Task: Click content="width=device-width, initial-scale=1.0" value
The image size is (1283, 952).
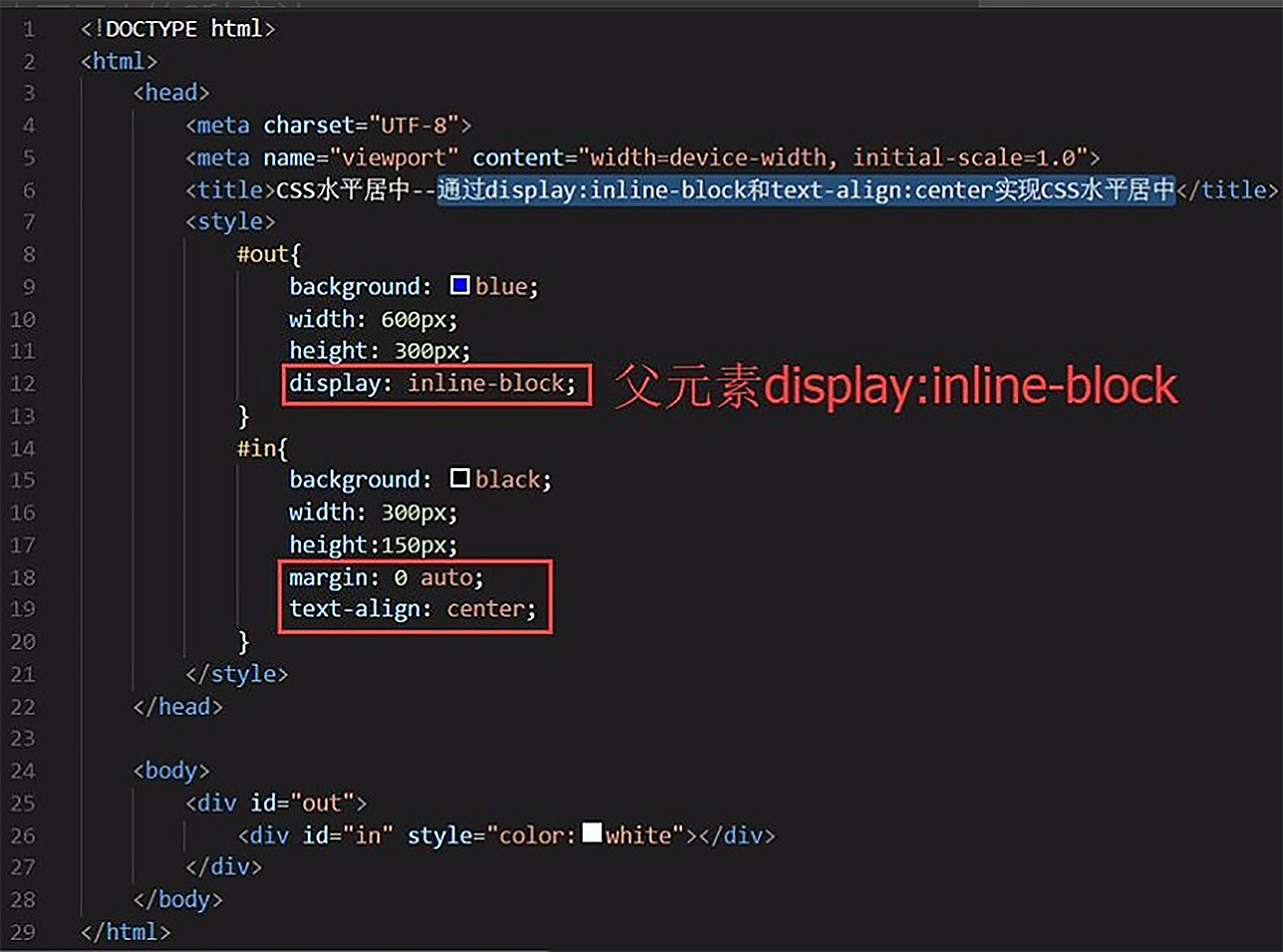Action: 780,157
